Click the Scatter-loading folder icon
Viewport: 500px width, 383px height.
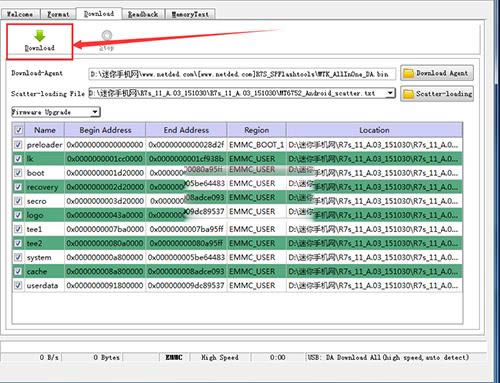pos(408,94)
